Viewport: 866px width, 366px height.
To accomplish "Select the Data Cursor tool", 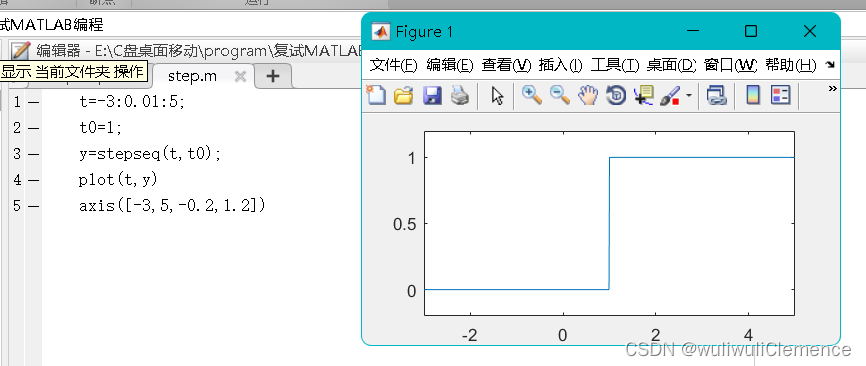I will (644, 96).
